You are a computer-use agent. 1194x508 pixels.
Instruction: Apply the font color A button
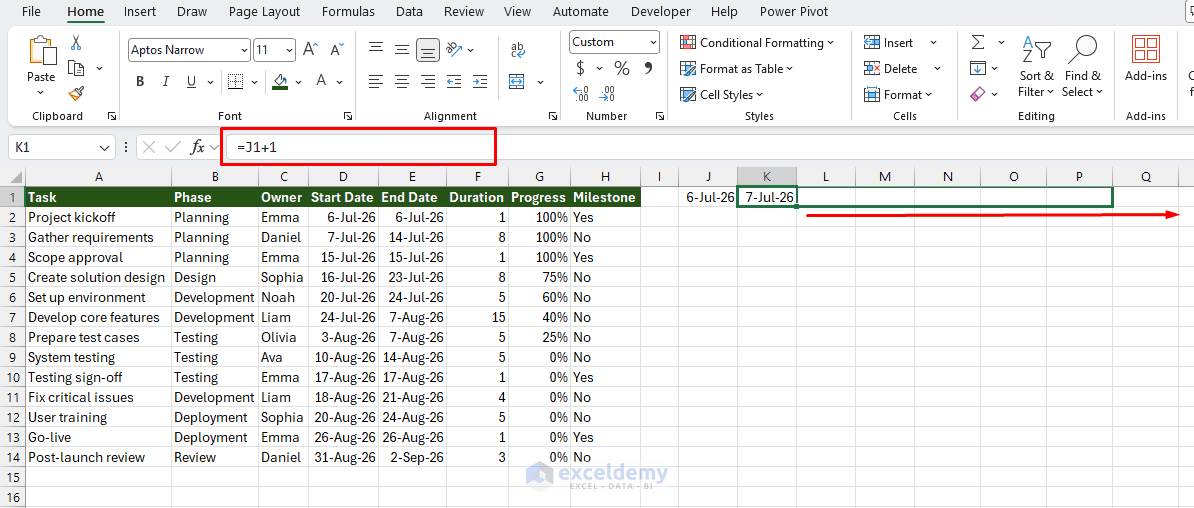(x=321, y=81)
